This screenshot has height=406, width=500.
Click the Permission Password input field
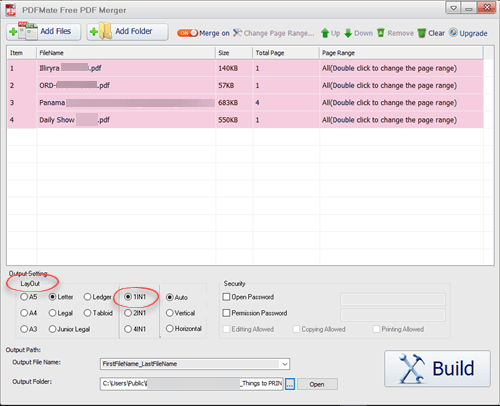click(x=393, y=315)
